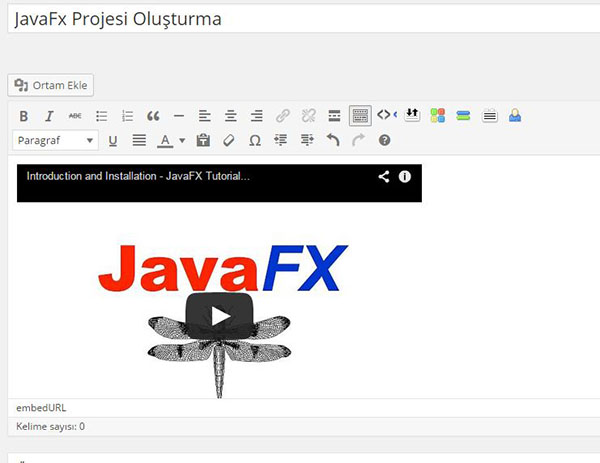
Task: Toggle the toolbar with the keyboard icon
Action: 360,116
